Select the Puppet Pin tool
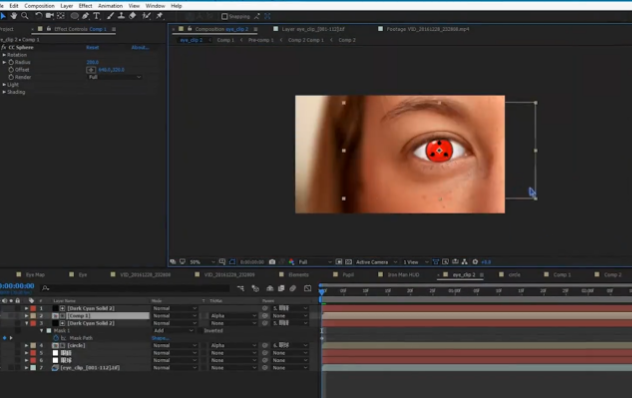Viewport: 632px width, 398px height. 160,16
